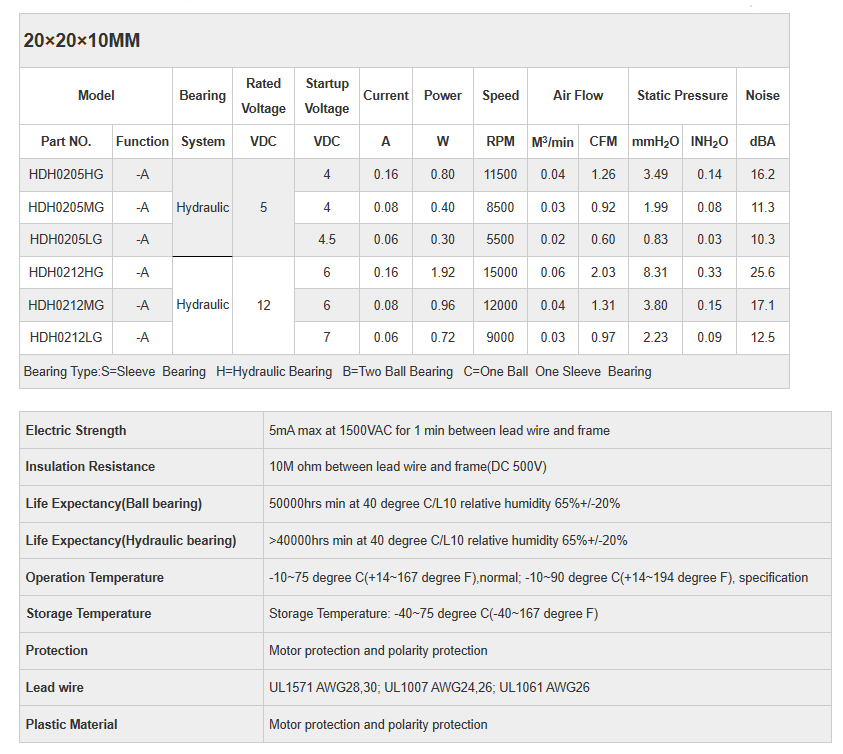
Task: Select the Electric Strength label
Action: [x=76, y=431]
